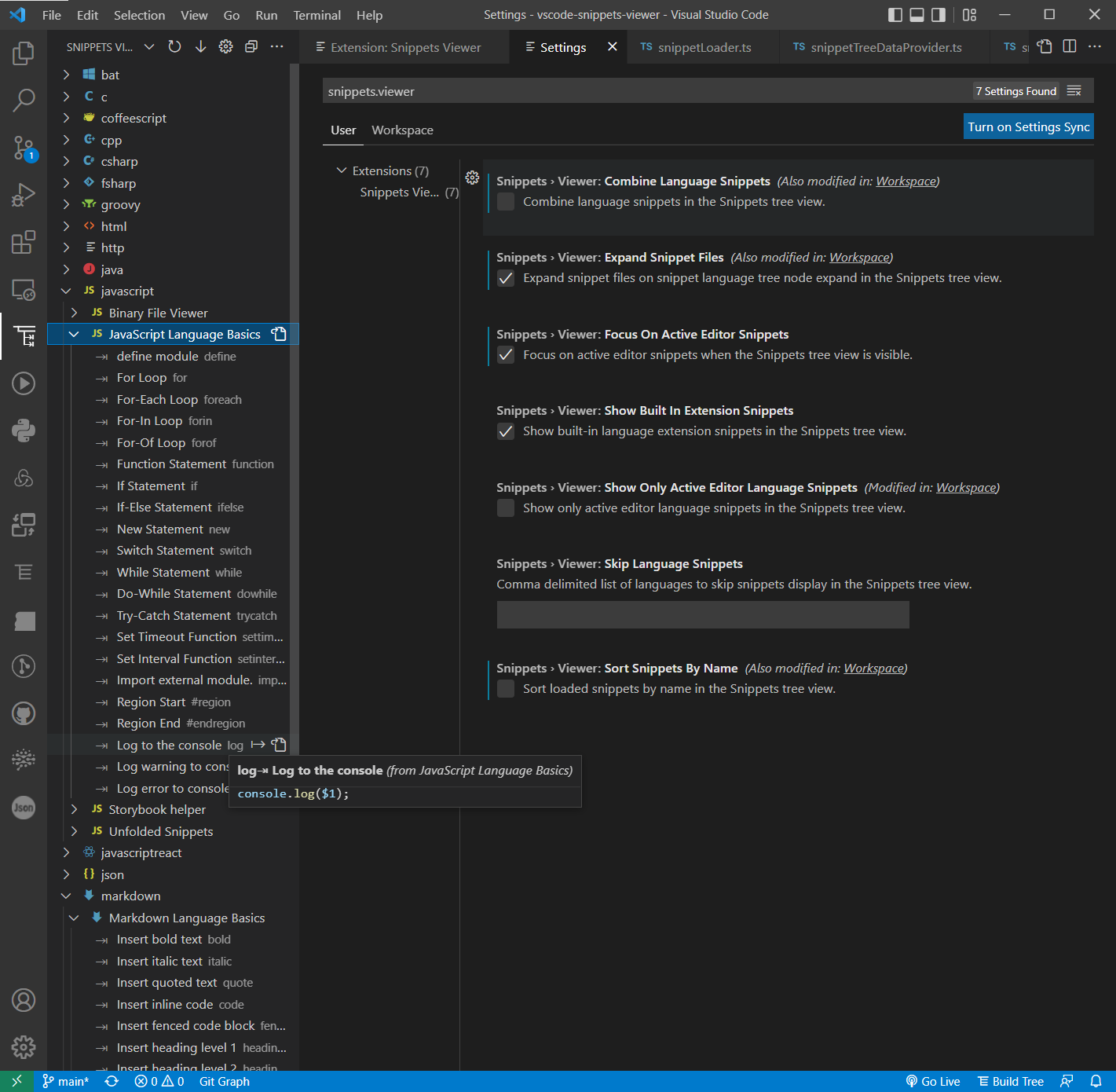Open the Search view in activity bar
This screenshot has height=1092, width=1116.
point(24,101)
